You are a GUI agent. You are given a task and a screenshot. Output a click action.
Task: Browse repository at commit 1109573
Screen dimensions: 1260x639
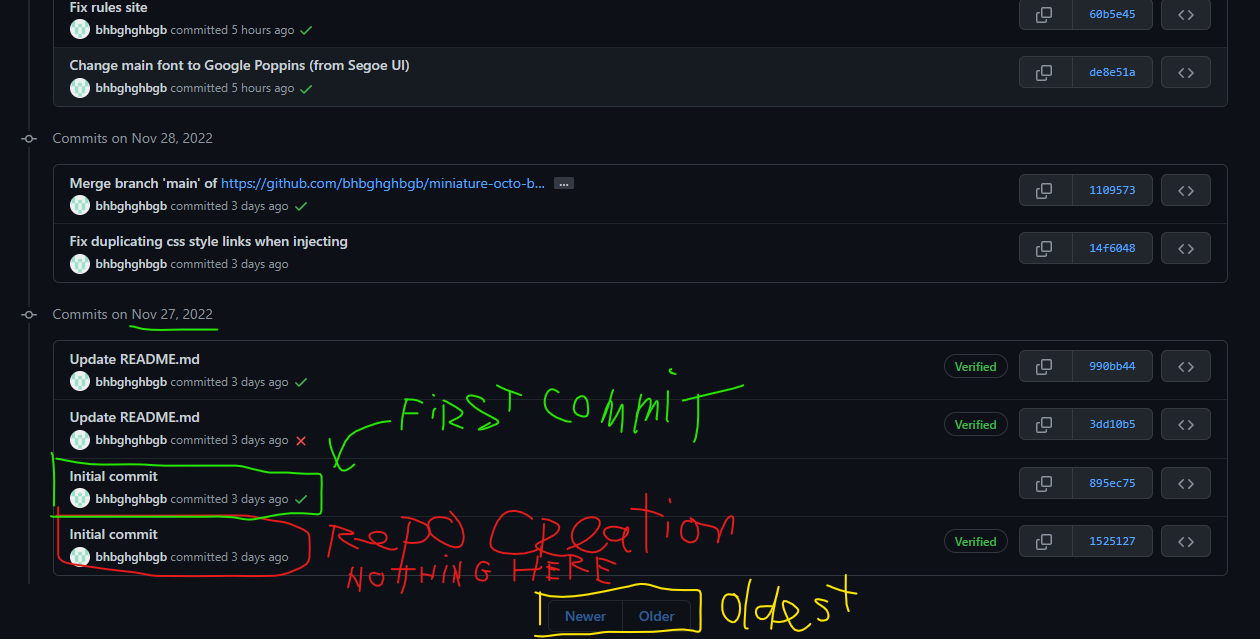tap(1186, 190)
